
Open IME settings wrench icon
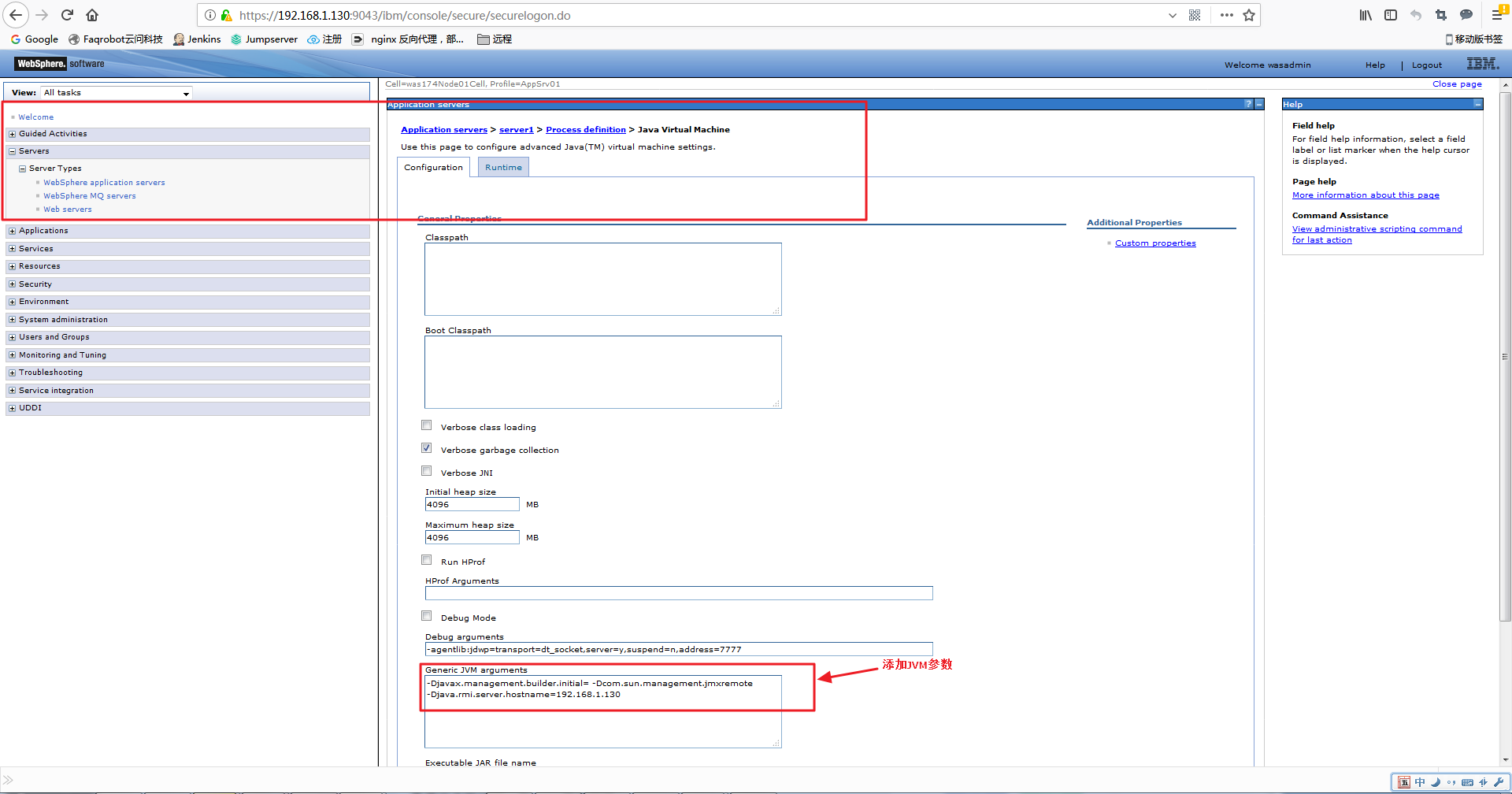pos(1499,782)
